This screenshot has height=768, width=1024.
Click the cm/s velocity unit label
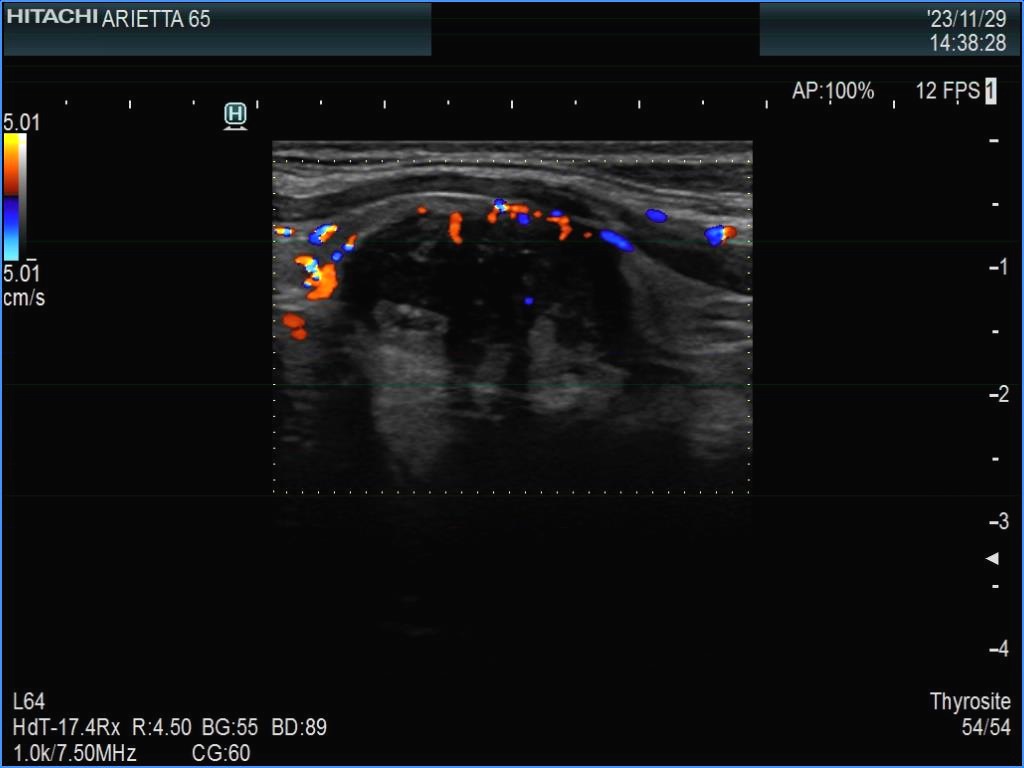click(x=23, y=298)
